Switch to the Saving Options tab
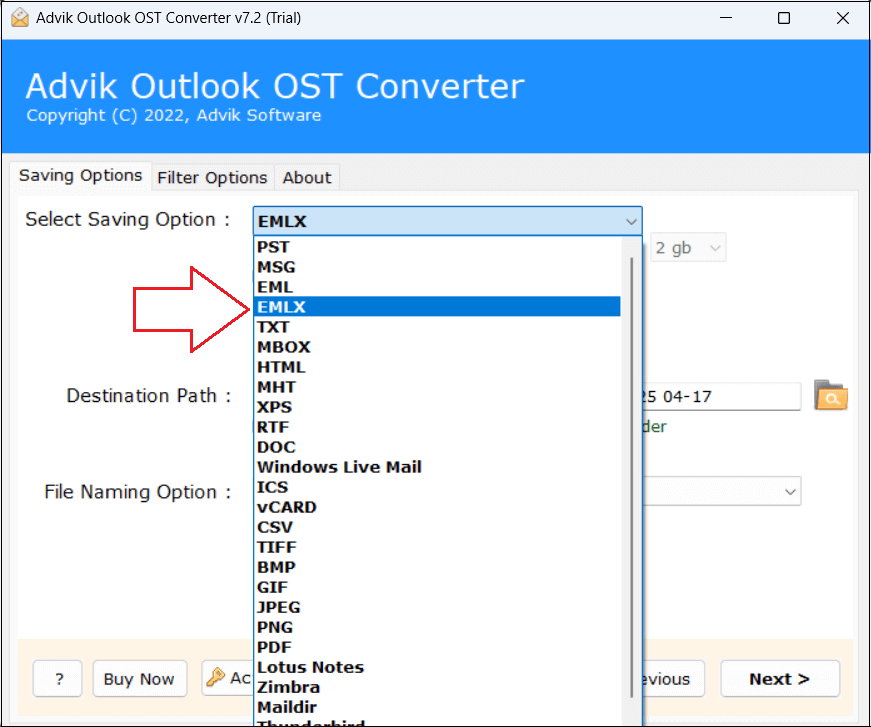 point(81,176)
